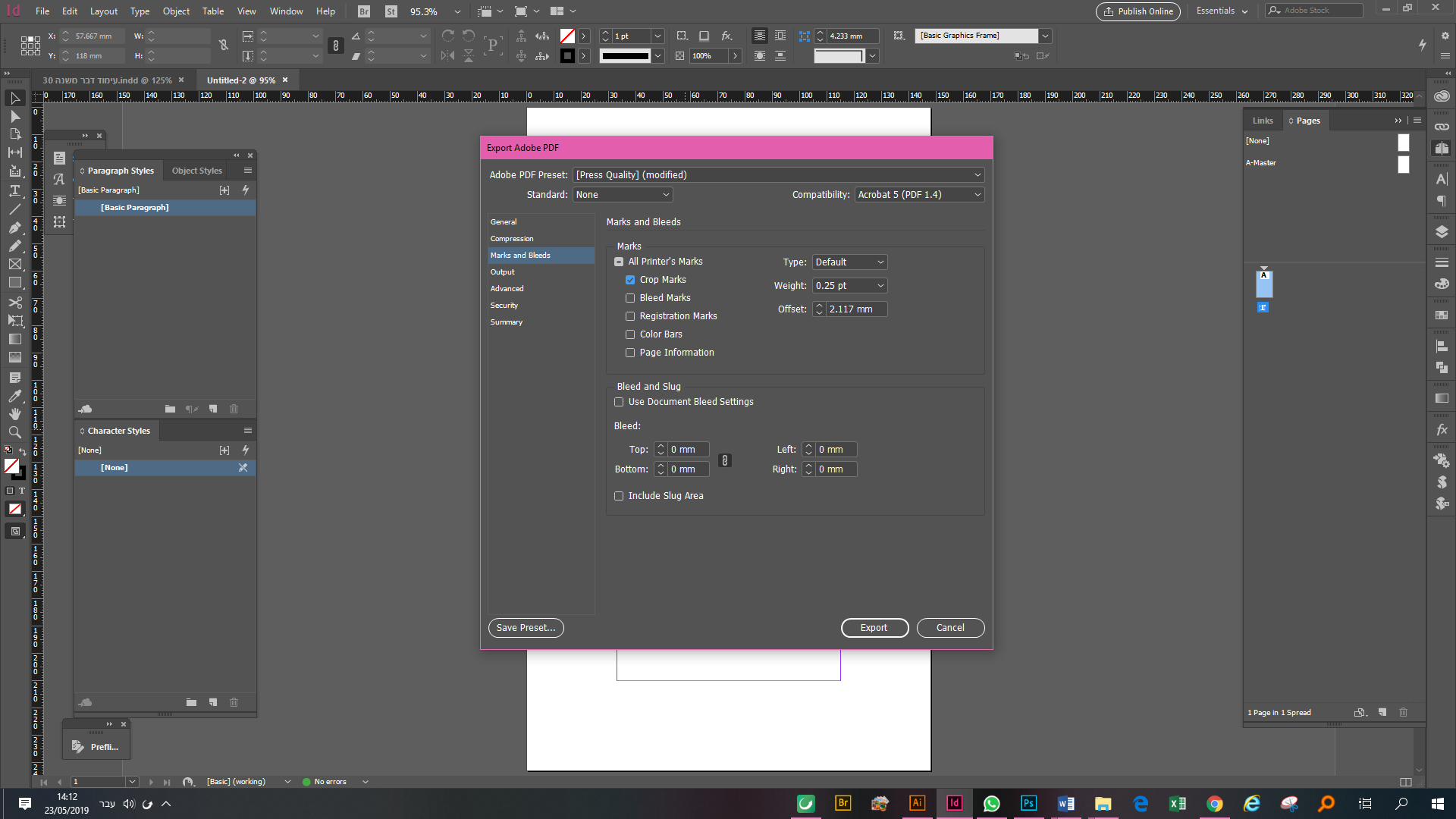This screenshot has width=1456, height=819.
Task: Uncheck the Crop Marks checkbox
Action: click(x=630, y=280)
